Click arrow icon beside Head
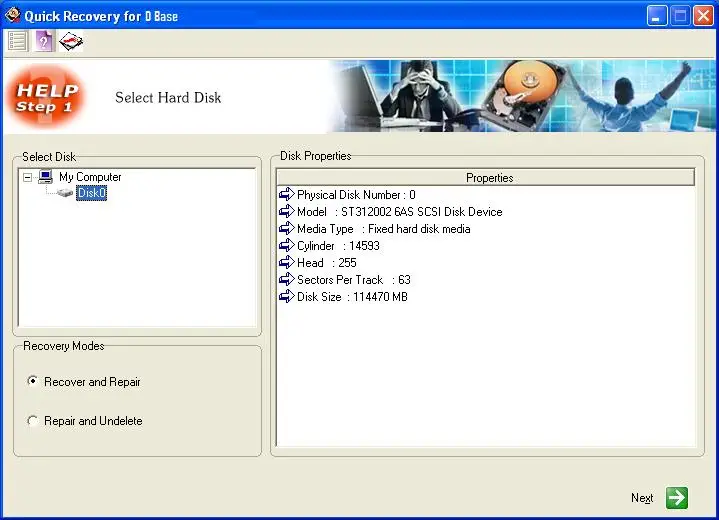This screenshot has height=520, width=719. pyautogui.click(x=287, y=262)
